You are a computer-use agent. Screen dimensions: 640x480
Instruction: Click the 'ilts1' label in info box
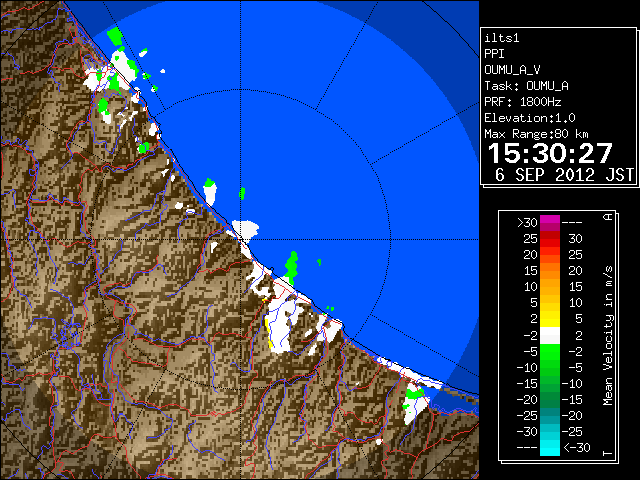(502, 38)
